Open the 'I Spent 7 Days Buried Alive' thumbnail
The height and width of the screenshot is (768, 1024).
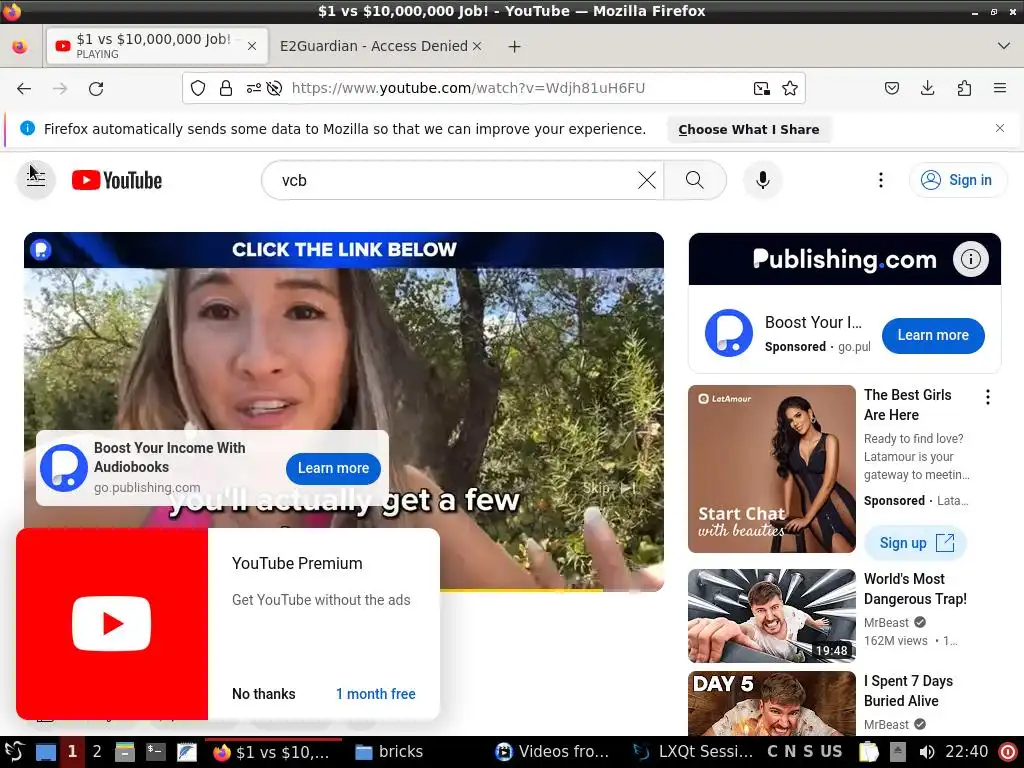[x=771, y=703]
